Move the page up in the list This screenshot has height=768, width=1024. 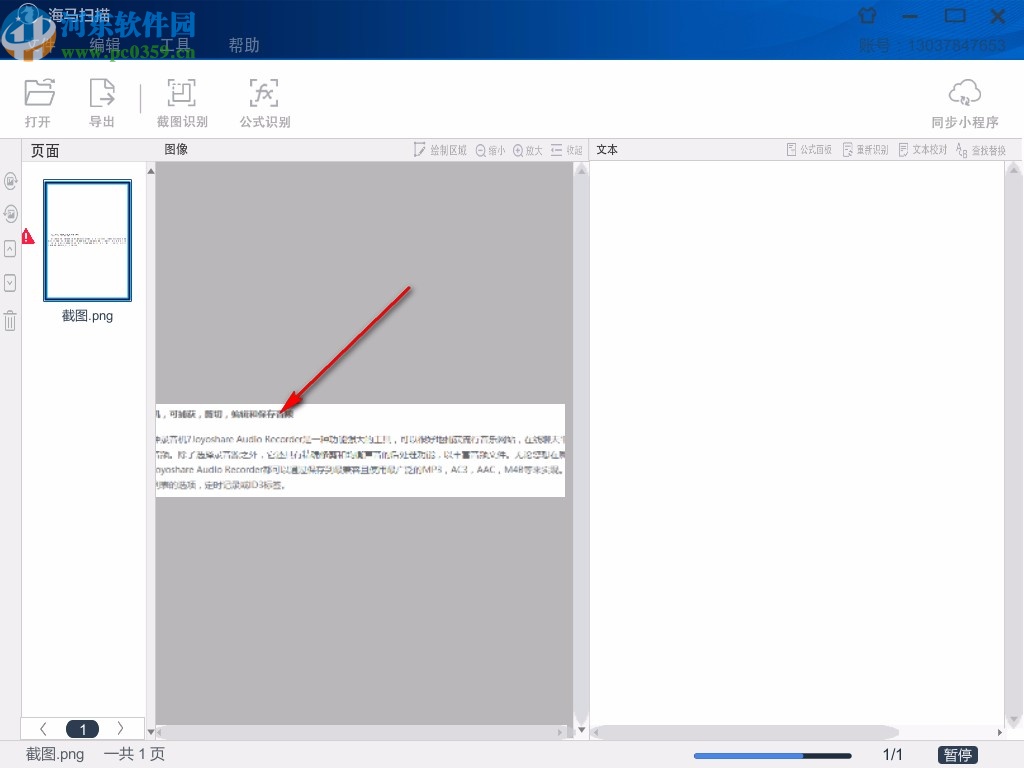10,248
